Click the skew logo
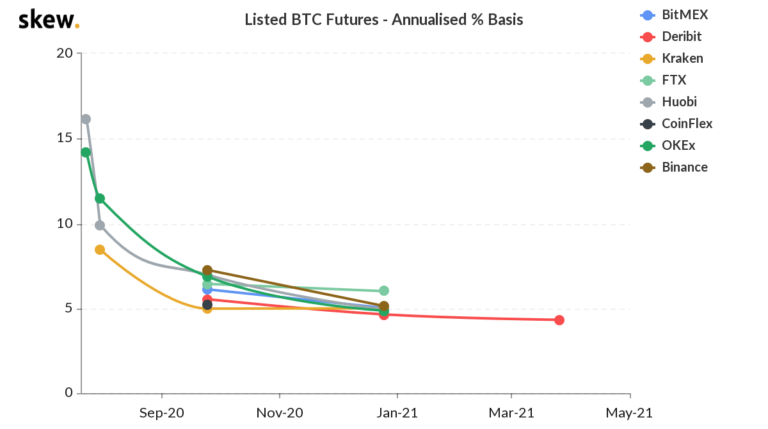Screen dimensions: 768x429 coord(49,20)
